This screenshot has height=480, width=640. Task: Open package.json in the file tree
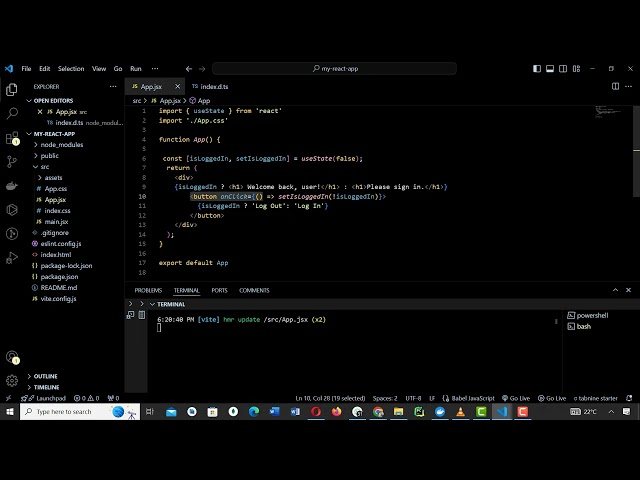point(59,277)
